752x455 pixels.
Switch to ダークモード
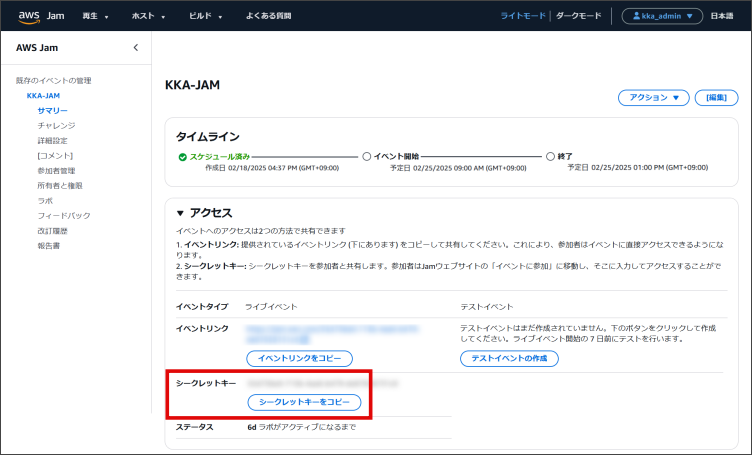pos(579,16)
